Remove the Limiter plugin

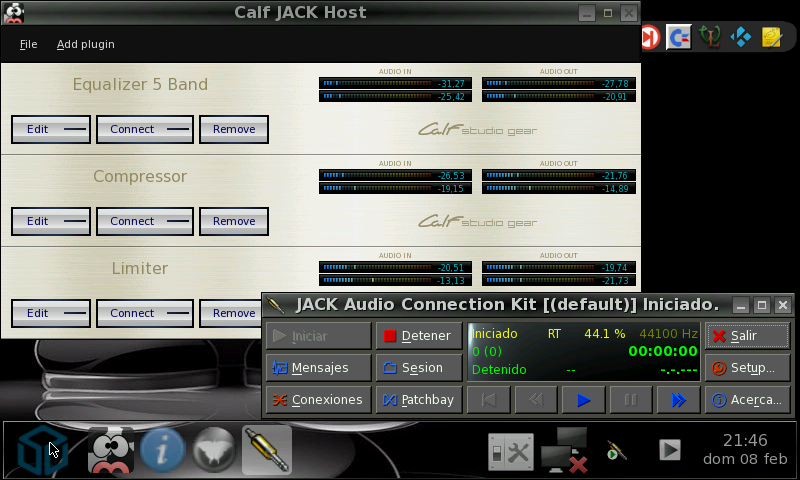pyautogui.click(x=231, y=313)
